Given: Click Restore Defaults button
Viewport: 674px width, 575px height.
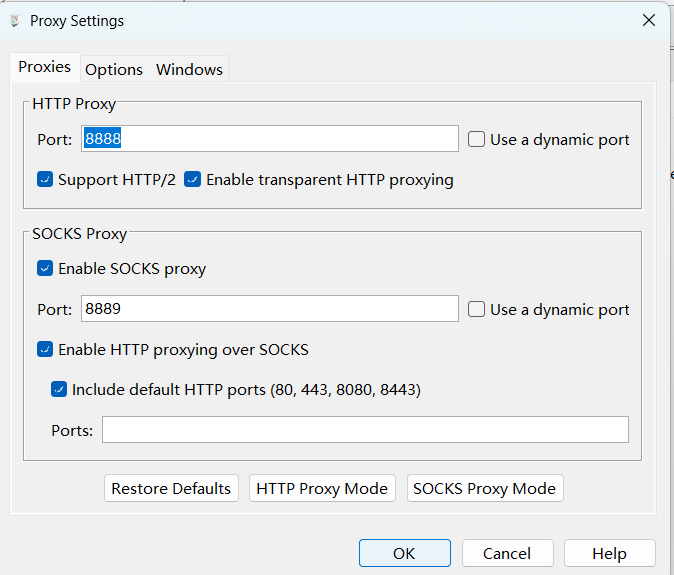Looking at the screenshot, I should point(171,488).
